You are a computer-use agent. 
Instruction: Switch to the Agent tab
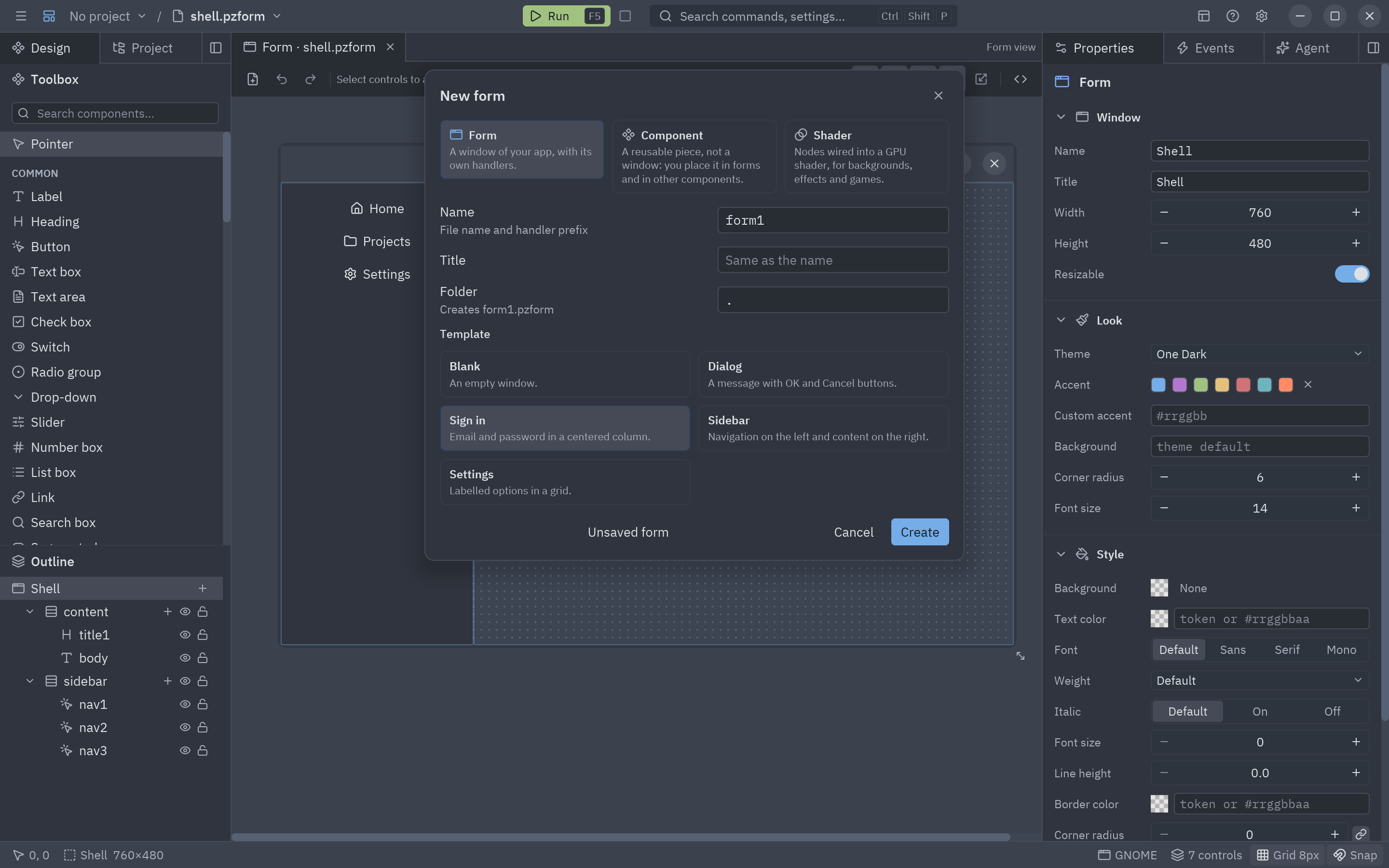[1311, 48]
